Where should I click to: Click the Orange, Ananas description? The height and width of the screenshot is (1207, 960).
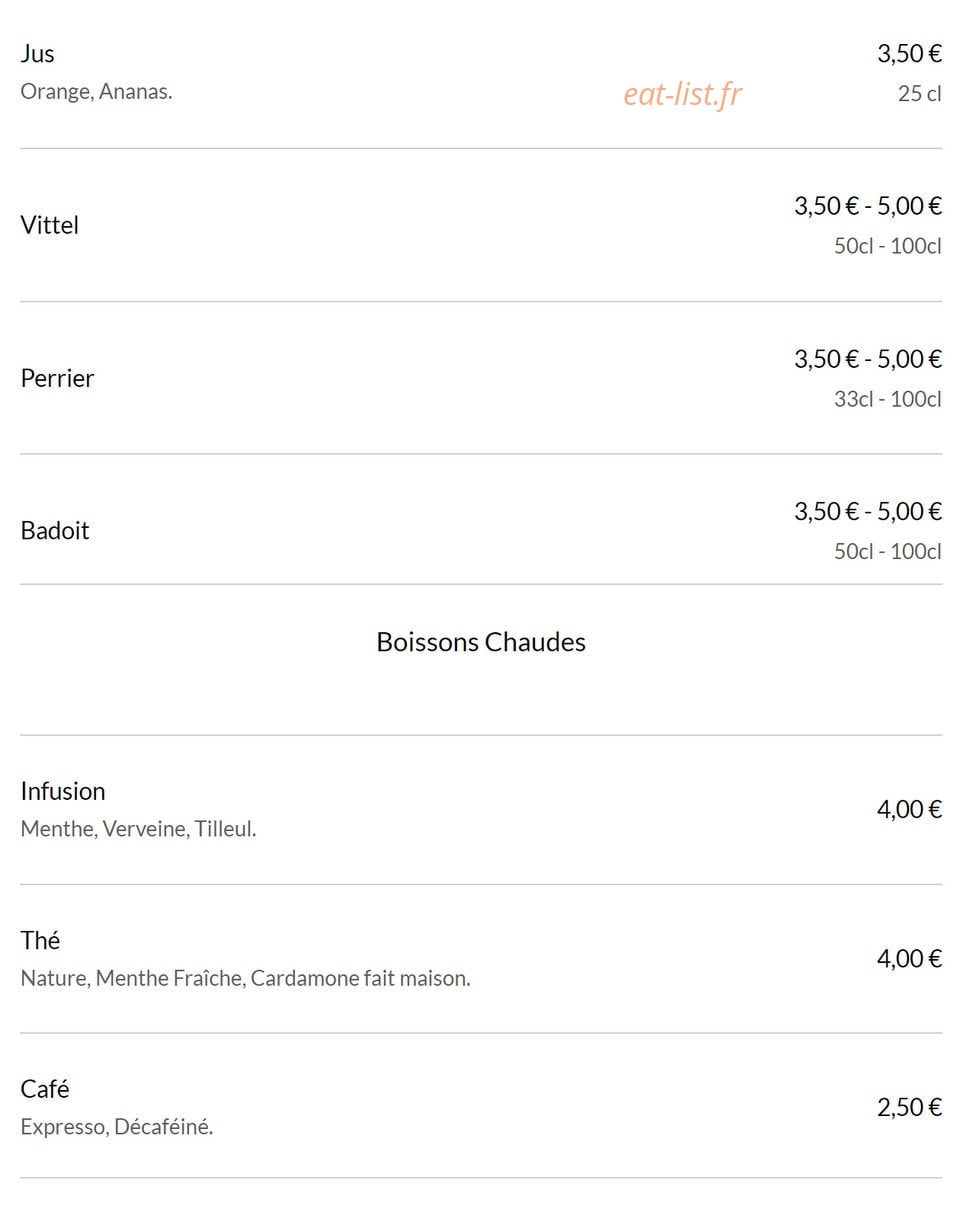pyautogui.click(x=96, y=92)
